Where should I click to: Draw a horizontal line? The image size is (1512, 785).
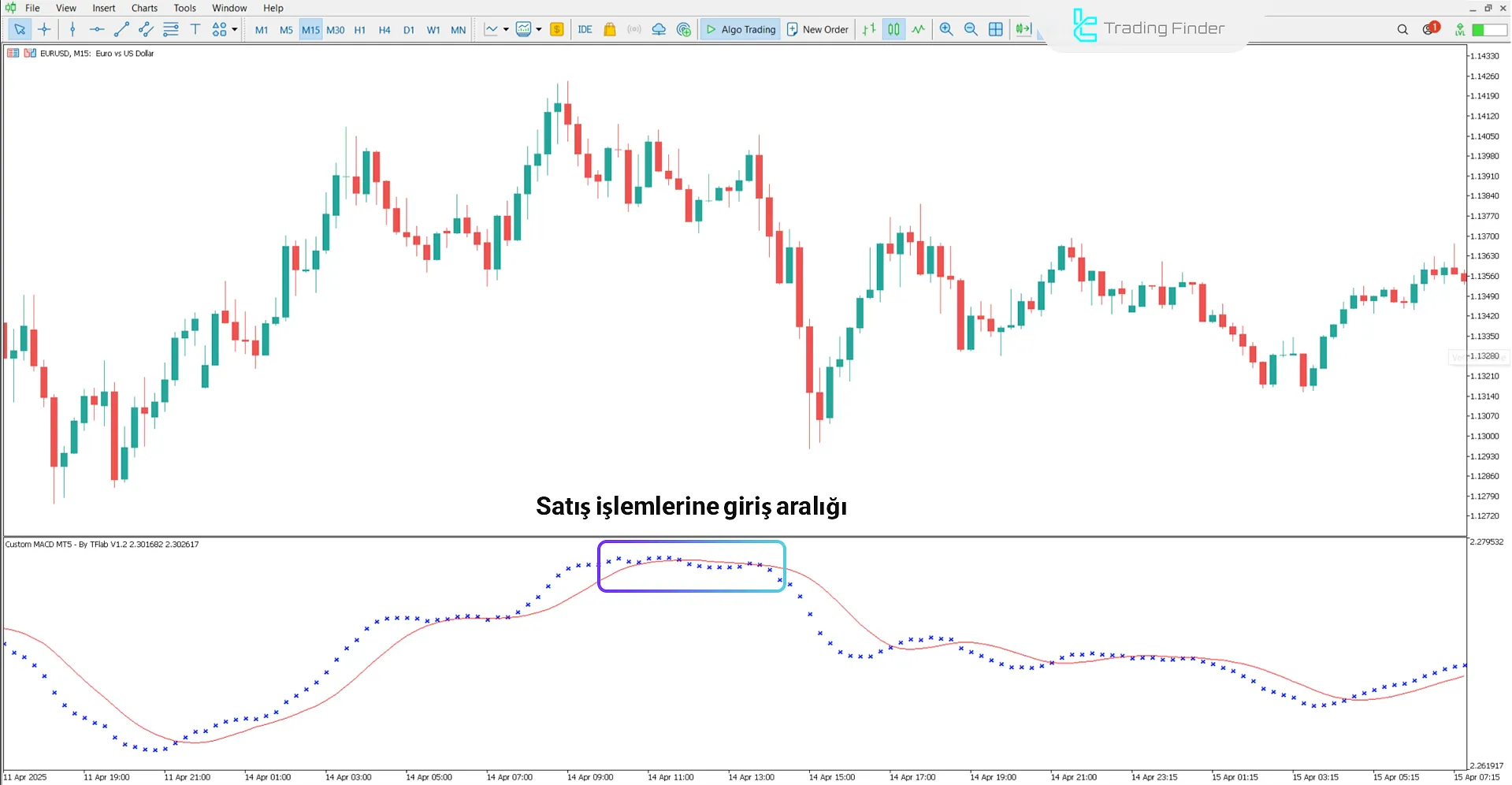point(97,29)
